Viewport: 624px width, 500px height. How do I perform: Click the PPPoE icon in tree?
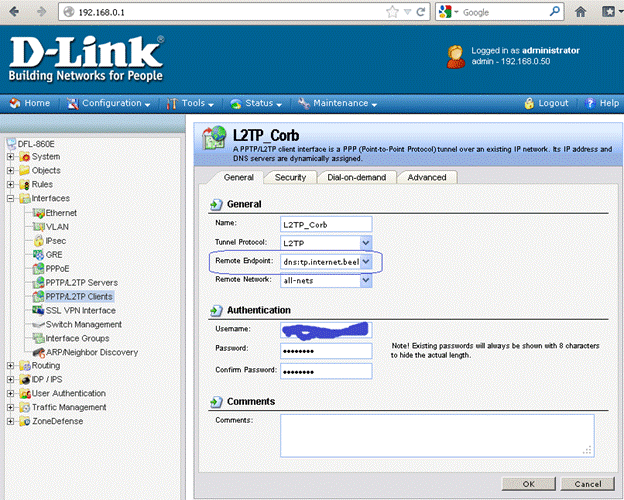(x=39, y=268)
